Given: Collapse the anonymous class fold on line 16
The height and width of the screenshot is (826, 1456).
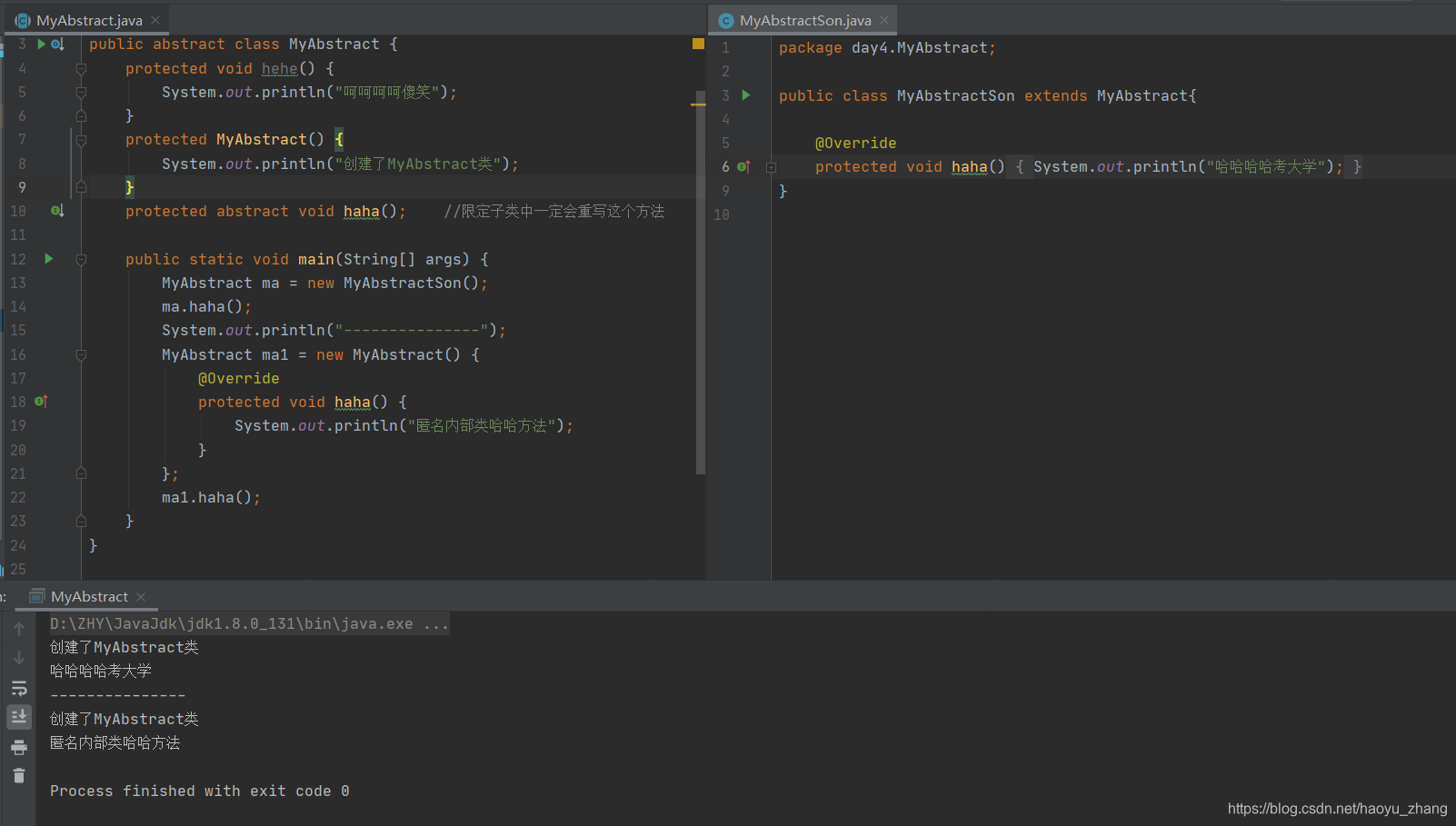Looking at the screenshot, I should [x=81, y=354].
